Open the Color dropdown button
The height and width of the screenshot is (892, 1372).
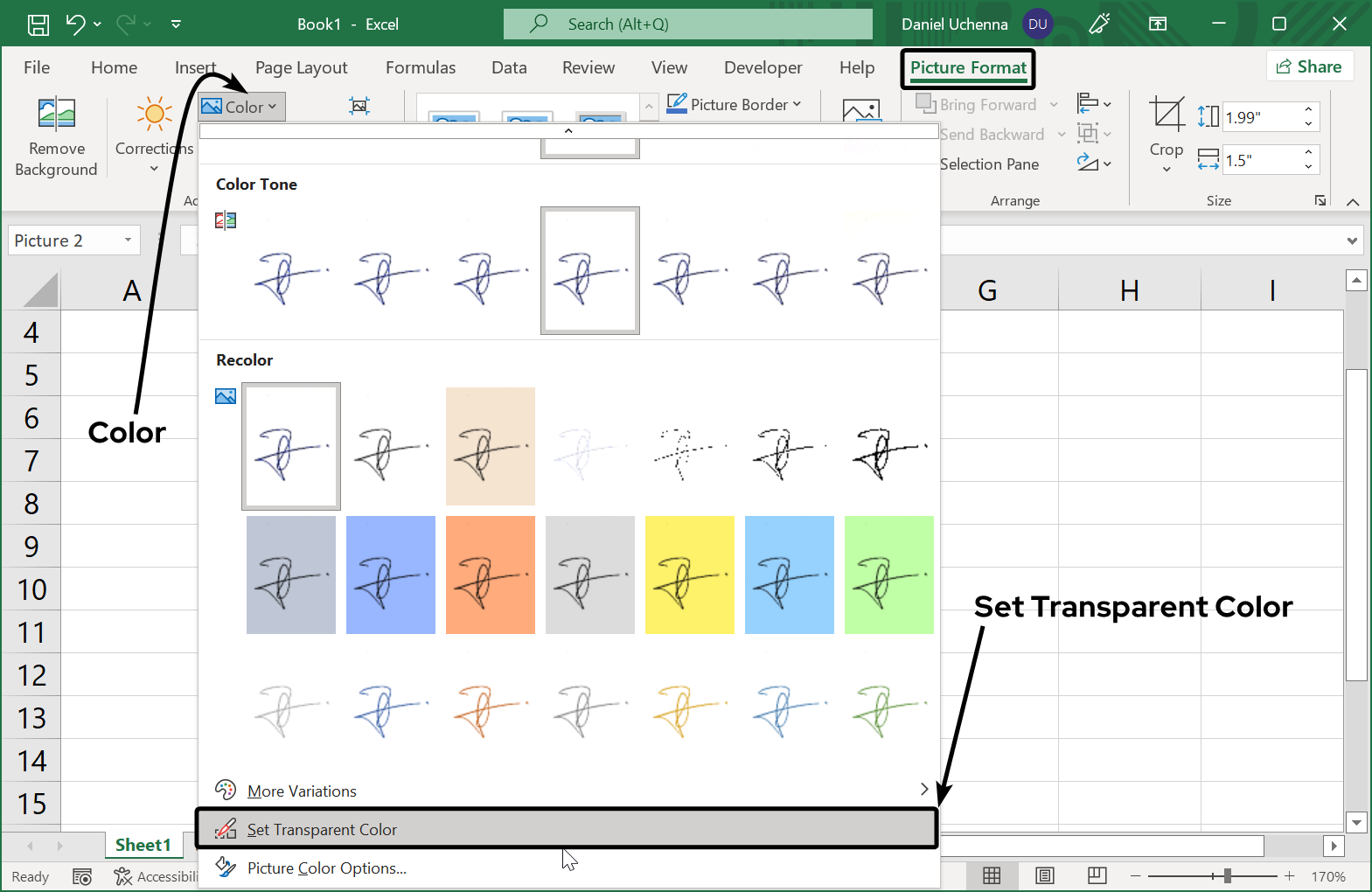click(241, 107)
